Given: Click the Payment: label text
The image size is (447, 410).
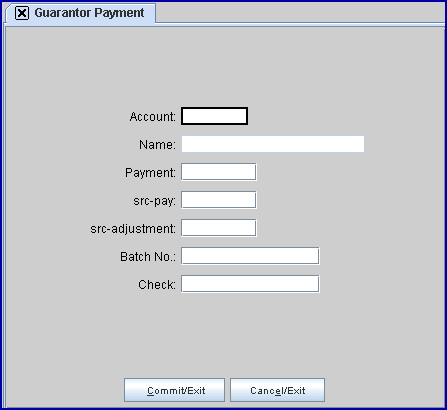Looking at the screenshot, I should (150, 173).
